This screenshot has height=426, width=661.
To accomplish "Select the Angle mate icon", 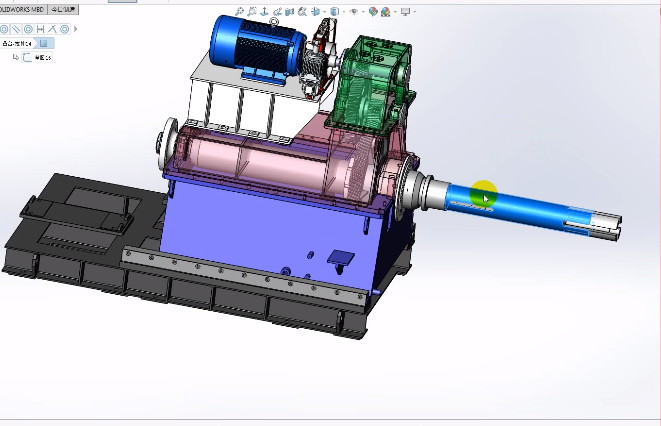I will tap(52, 29).
